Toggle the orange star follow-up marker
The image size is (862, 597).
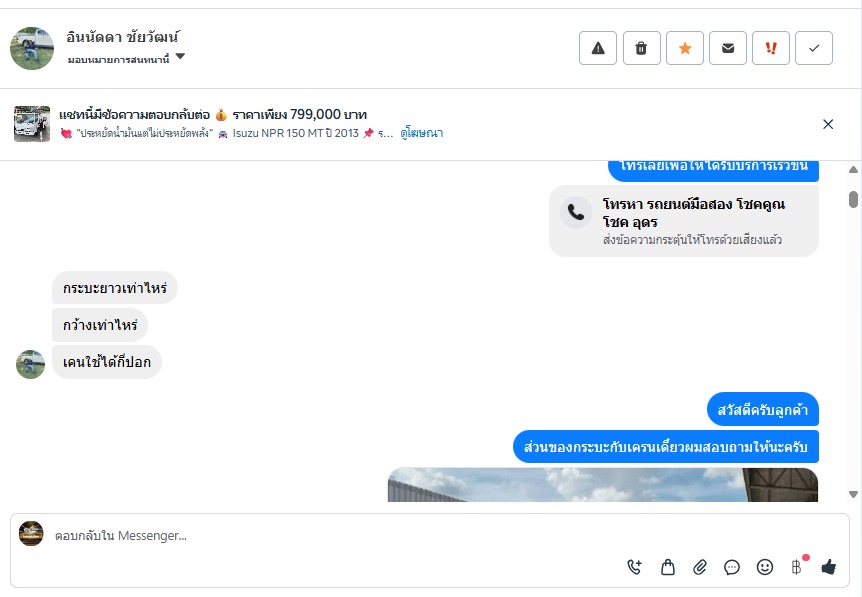(684, 48)
